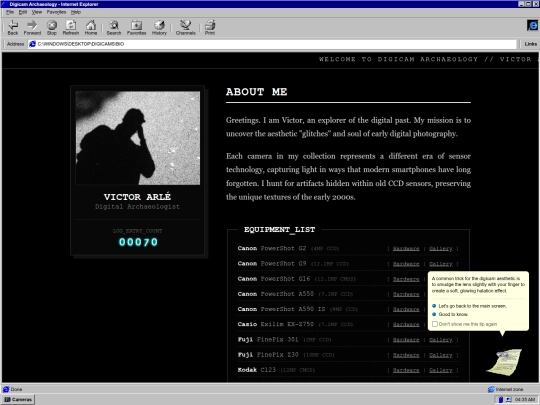
Task: Open Hardware link for Canon PowerShot G2
Action: coord(406,249)
